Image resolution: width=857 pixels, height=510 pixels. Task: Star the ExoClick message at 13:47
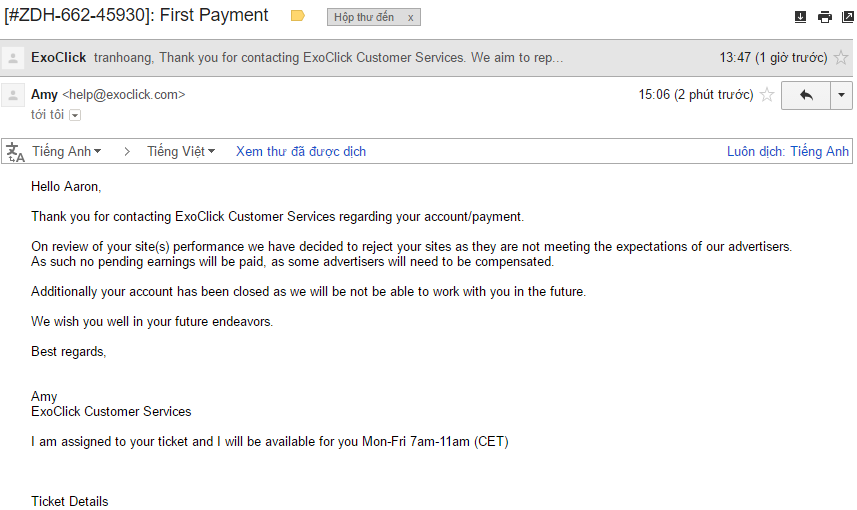tap(841, 58)
